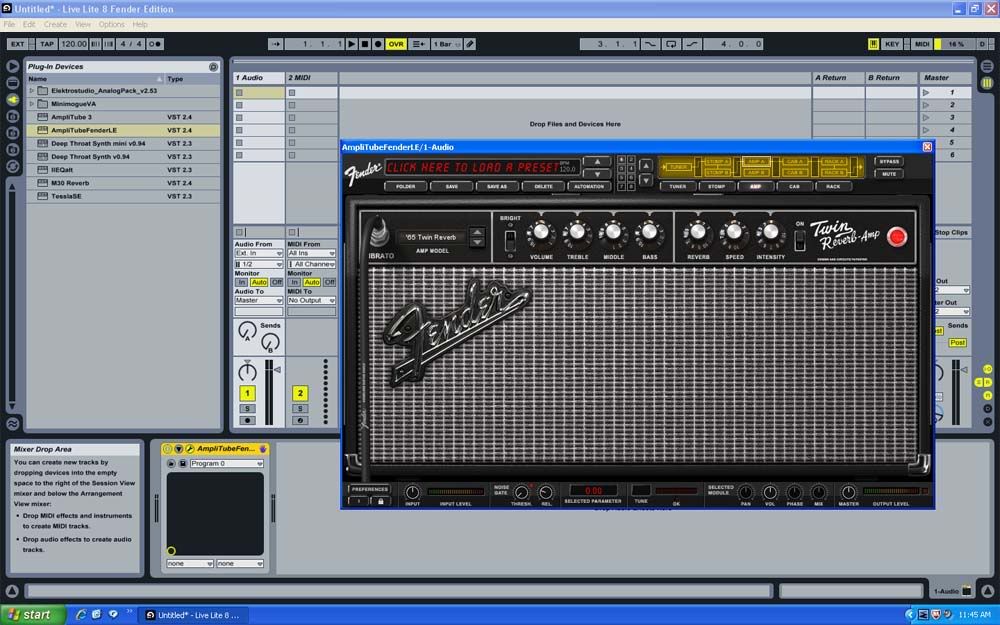1000x625 pixels.
Task: Click the 120.00 tempo field
Action: tap(73, 44)
